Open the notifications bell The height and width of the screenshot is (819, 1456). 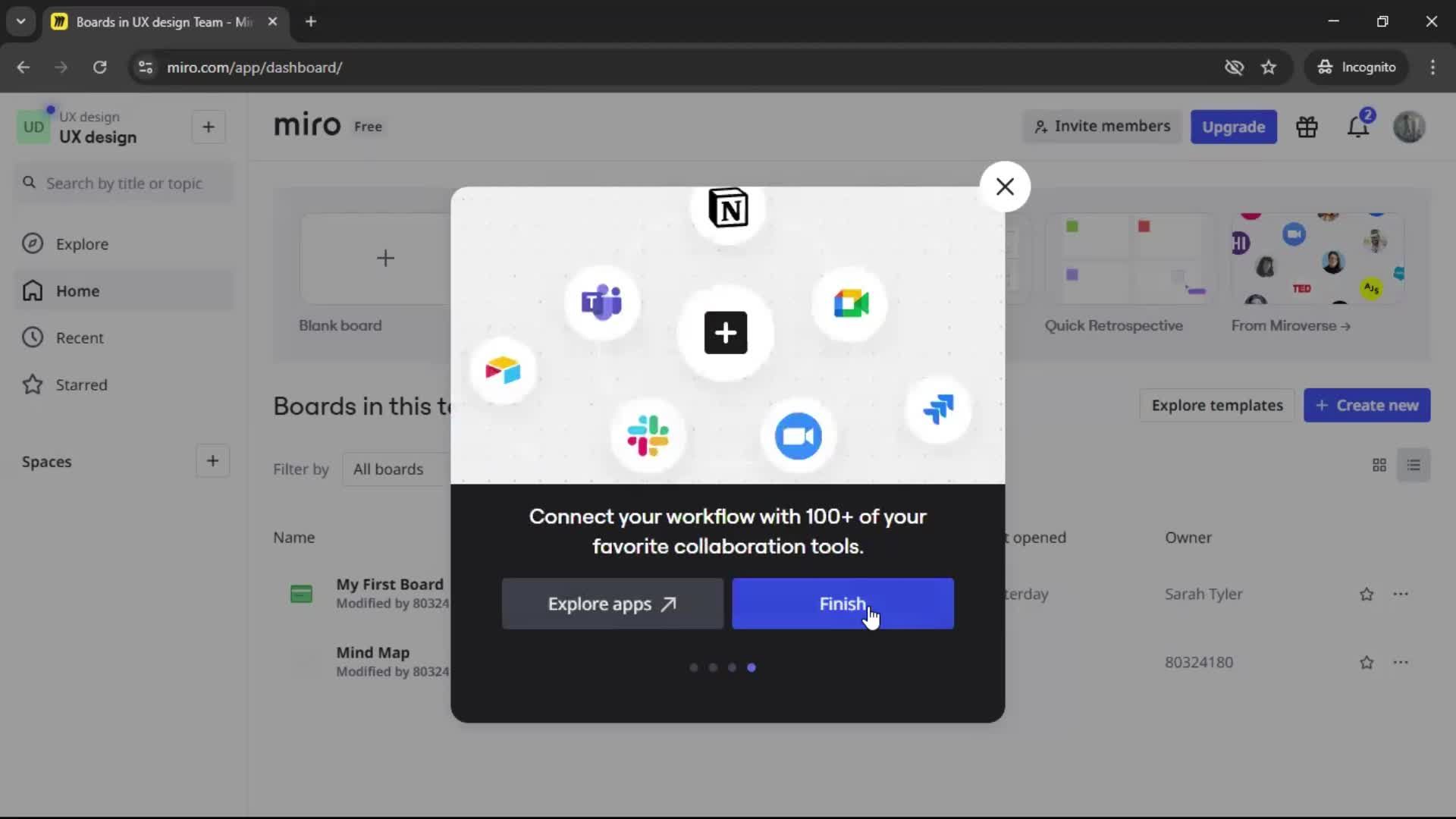point(1358,127)
